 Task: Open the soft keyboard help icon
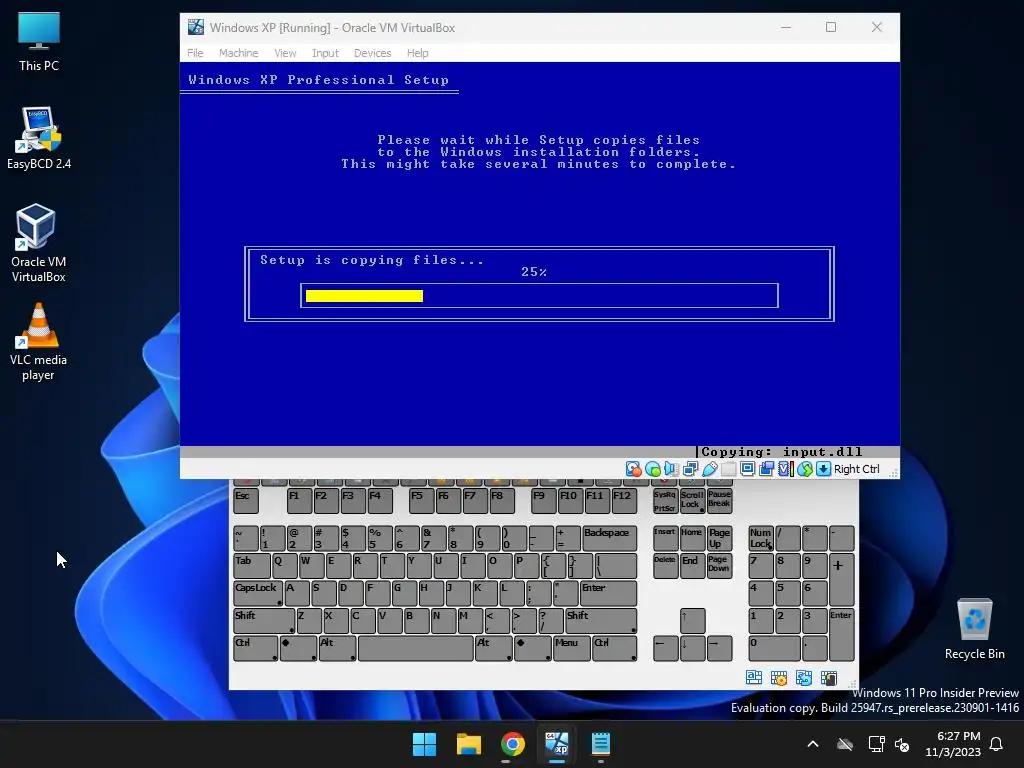pos(829,678)
